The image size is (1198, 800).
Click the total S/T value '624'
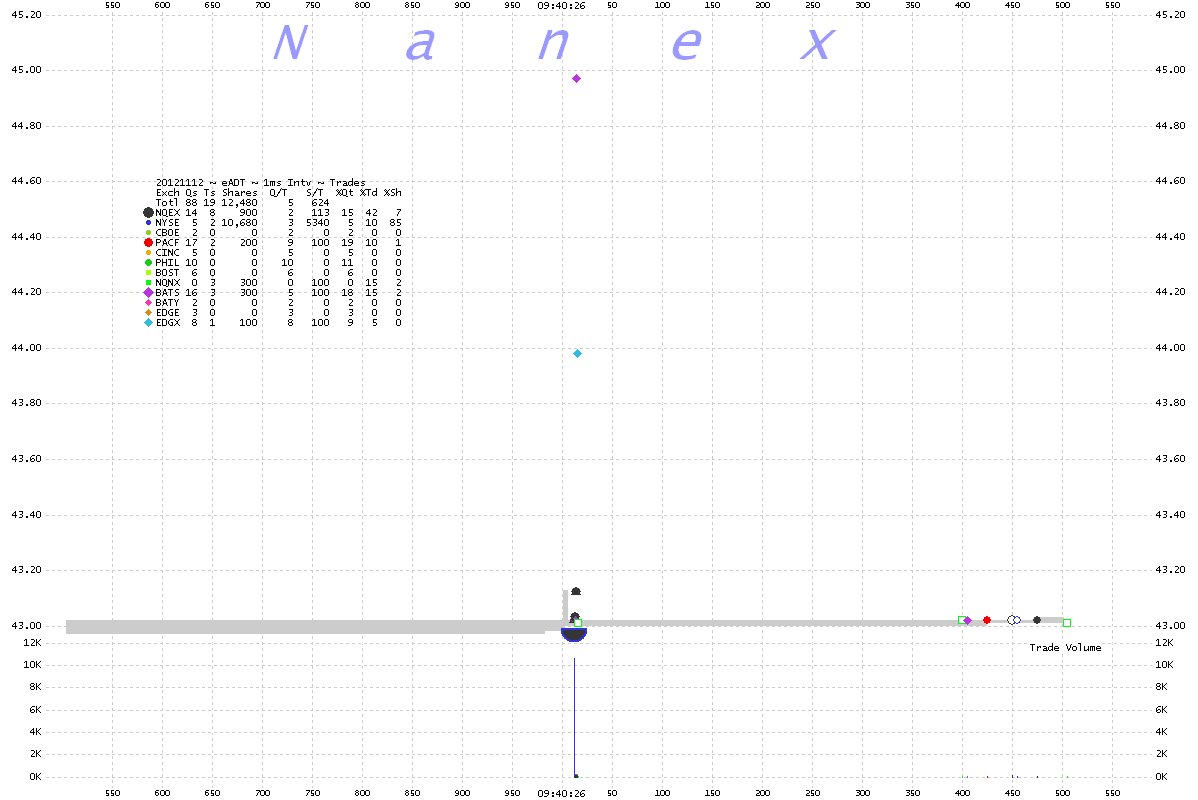(321, 202)
